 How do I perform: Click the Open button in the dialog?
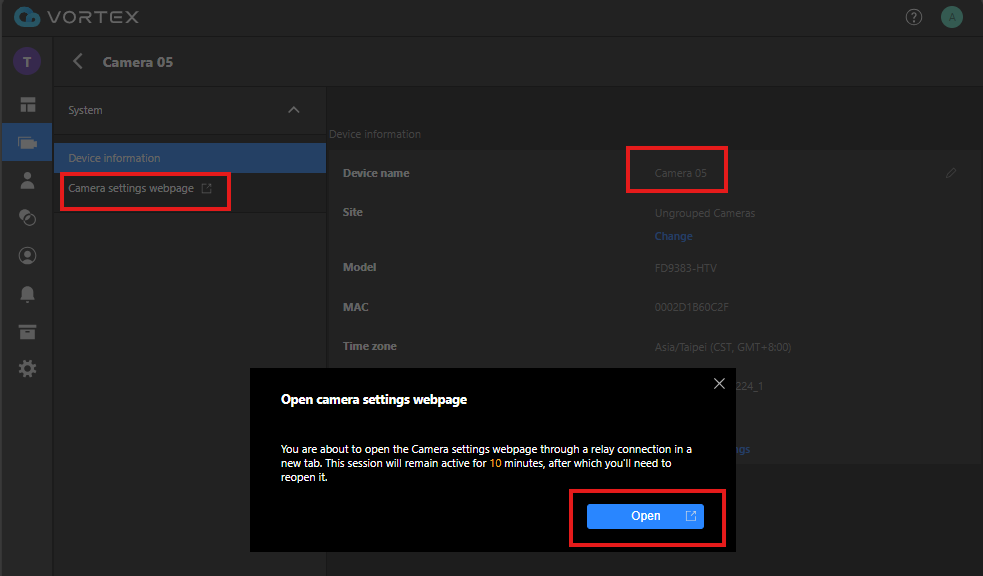tap(645, 516)
